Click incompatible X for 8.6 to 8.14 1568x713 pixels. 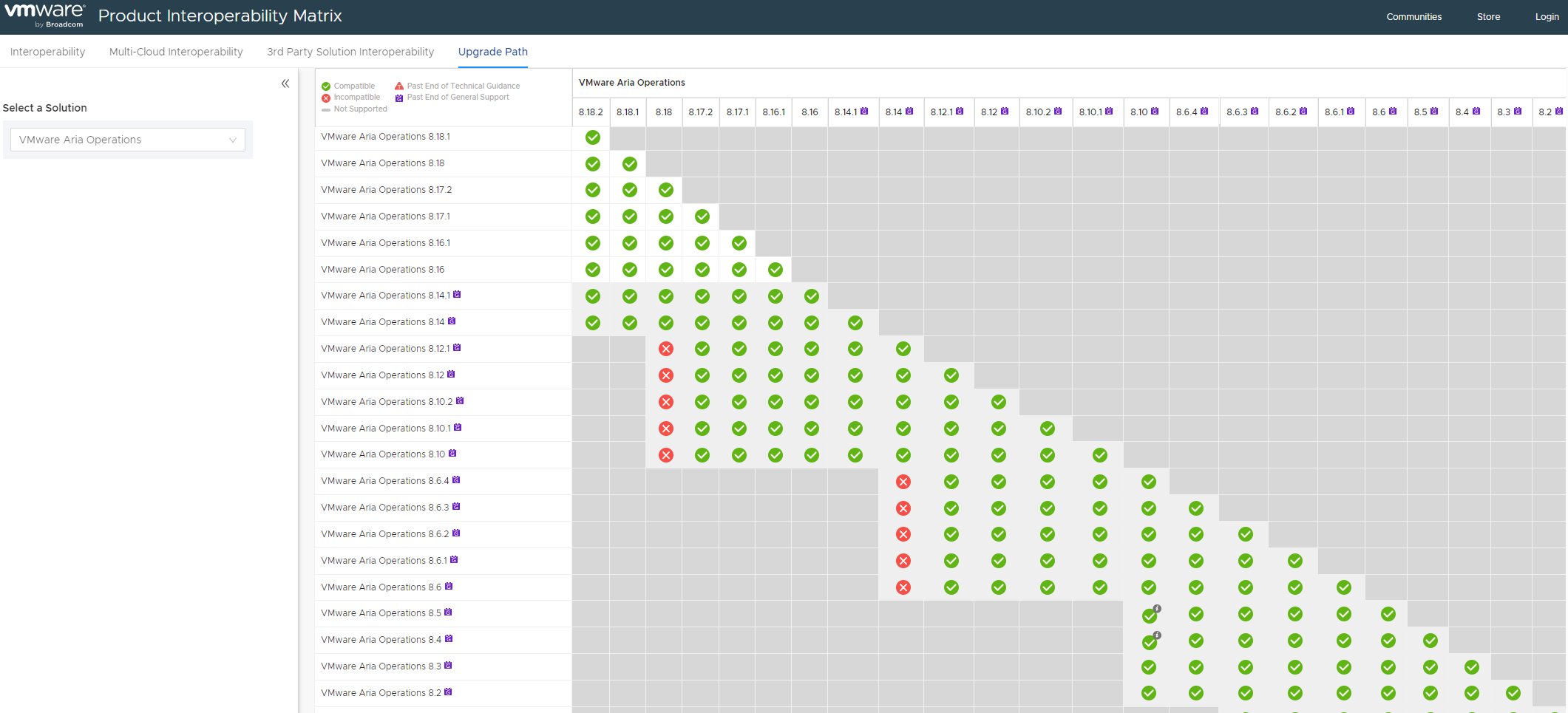click(x=903, y=587)
